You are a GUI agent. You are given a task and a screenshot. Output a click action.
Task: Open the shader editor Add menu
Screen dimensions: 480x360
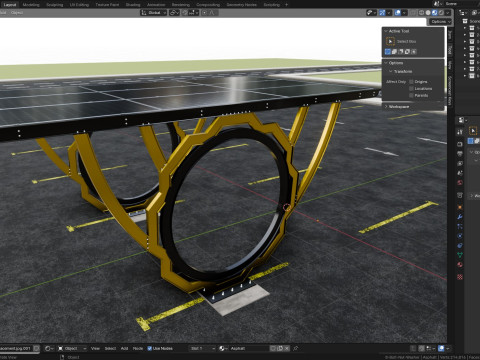click(124, 348)
